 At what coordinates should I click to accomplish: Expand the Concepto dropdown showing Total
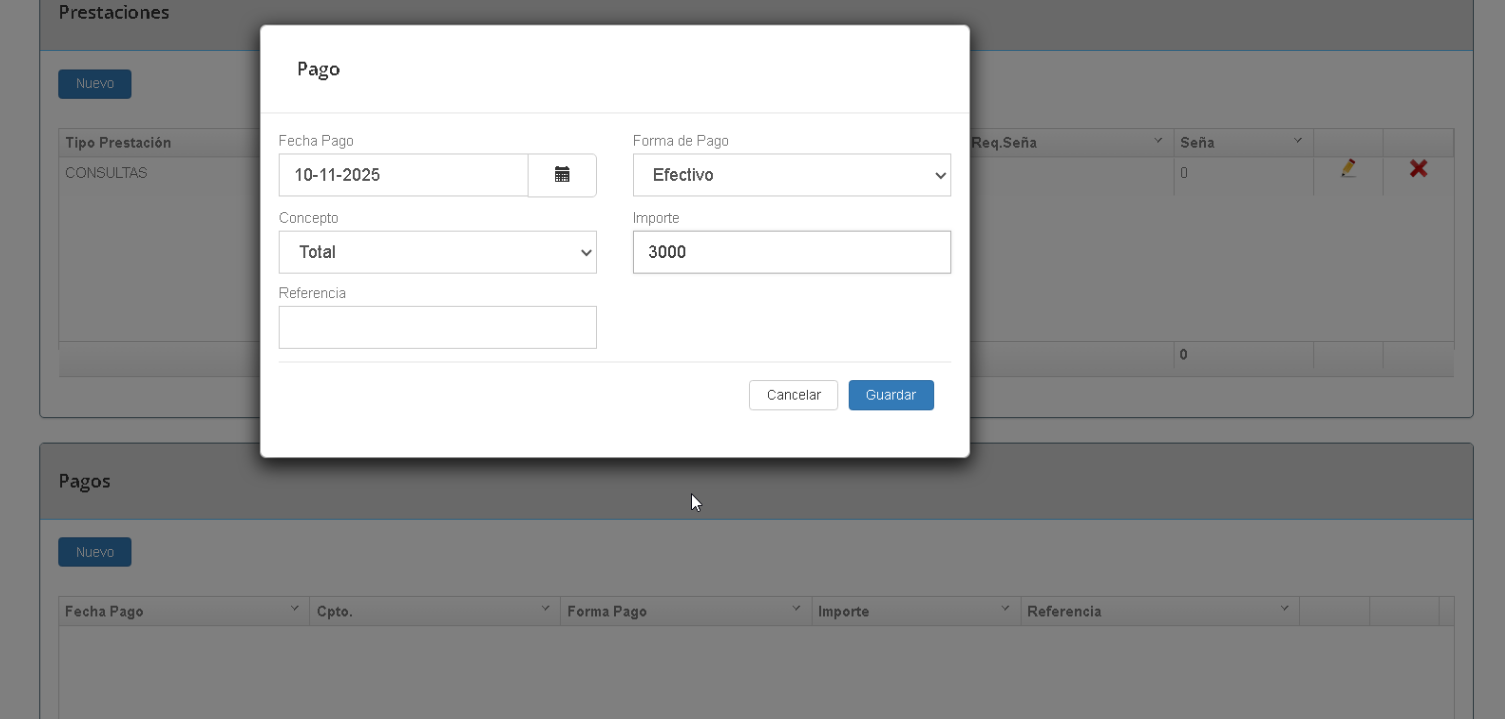[x=437, y=252]
